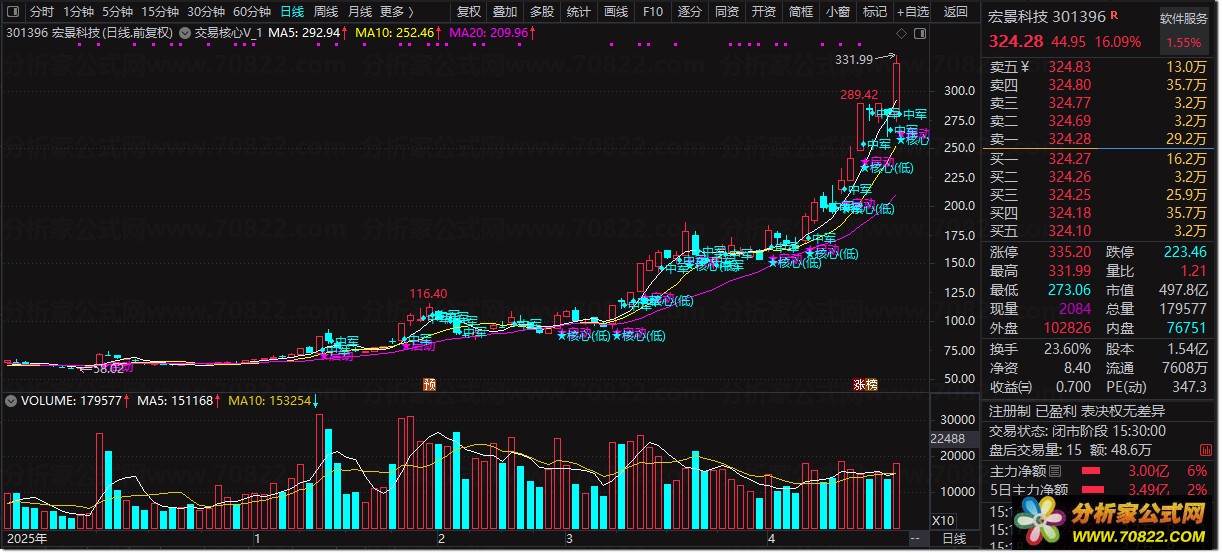Click the -- box beside bottom 日线 label
This screenshot has width=1222, height=553.
(x=917, y=538)
